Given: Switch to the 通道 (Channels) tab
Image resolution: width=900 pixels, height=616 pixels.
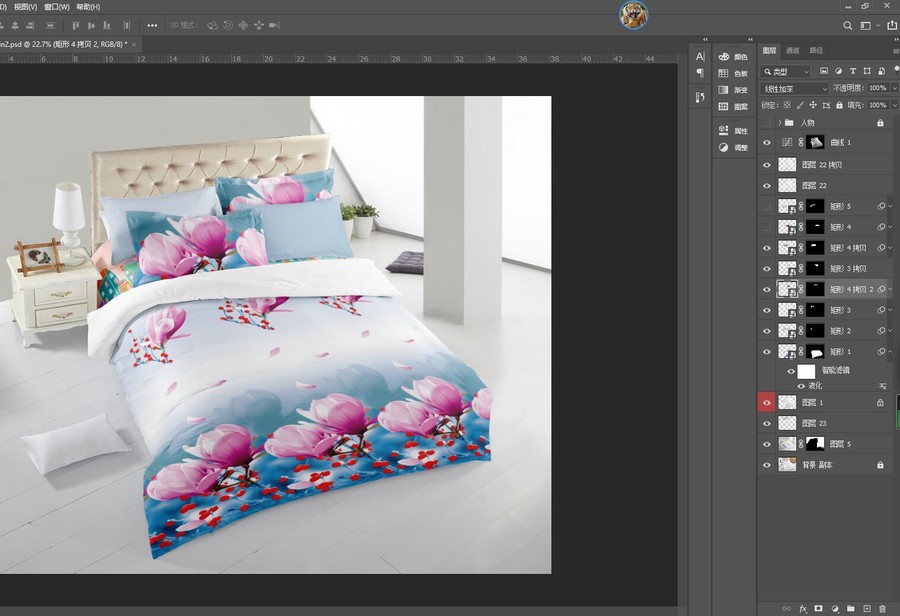Looking at the screenshot, I should 793,51.
